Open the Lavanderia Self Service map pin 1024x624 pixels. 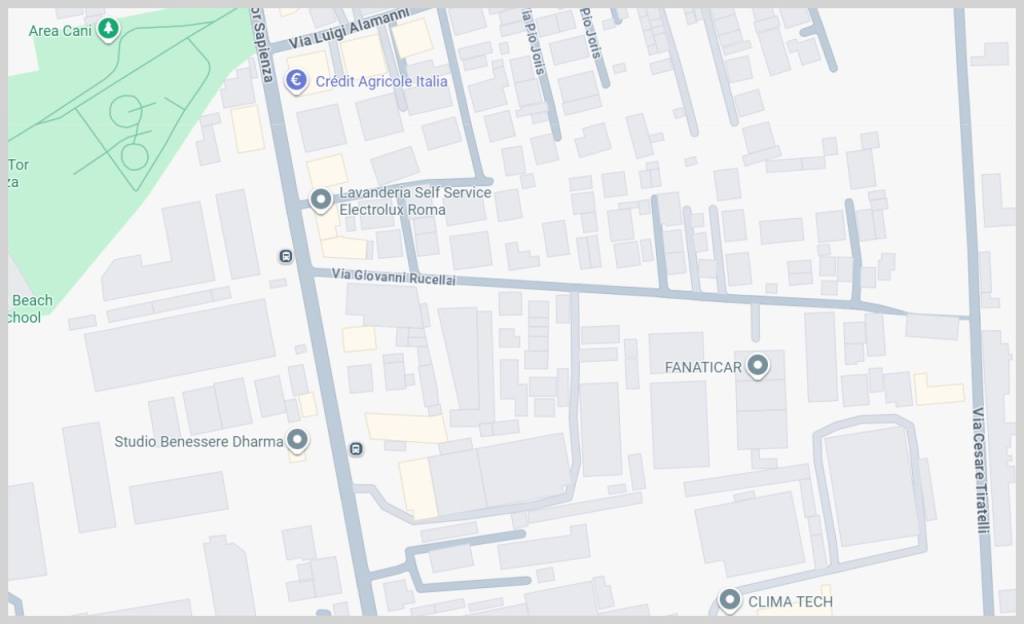coord(321,200)
